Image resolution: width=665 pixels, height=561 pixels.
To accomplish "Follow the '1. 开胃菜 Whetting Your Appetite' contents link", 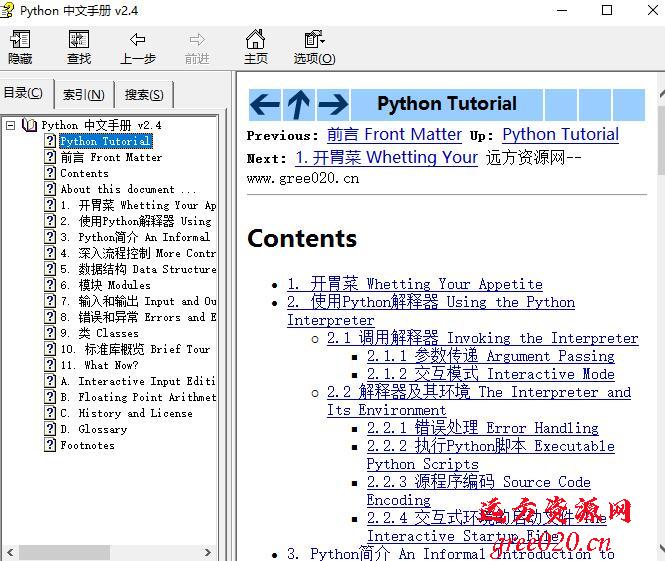I will (414, 284).
